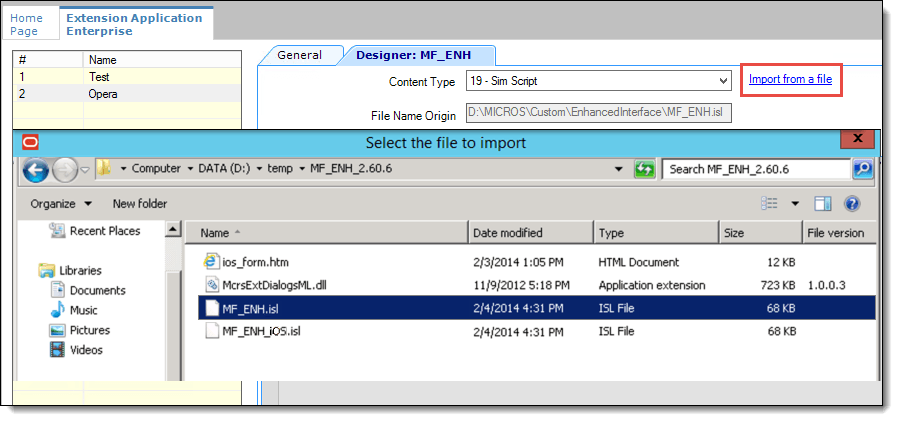Sort files by Size column header
This screenshot has height=421, width=898.
coord(761,233)
